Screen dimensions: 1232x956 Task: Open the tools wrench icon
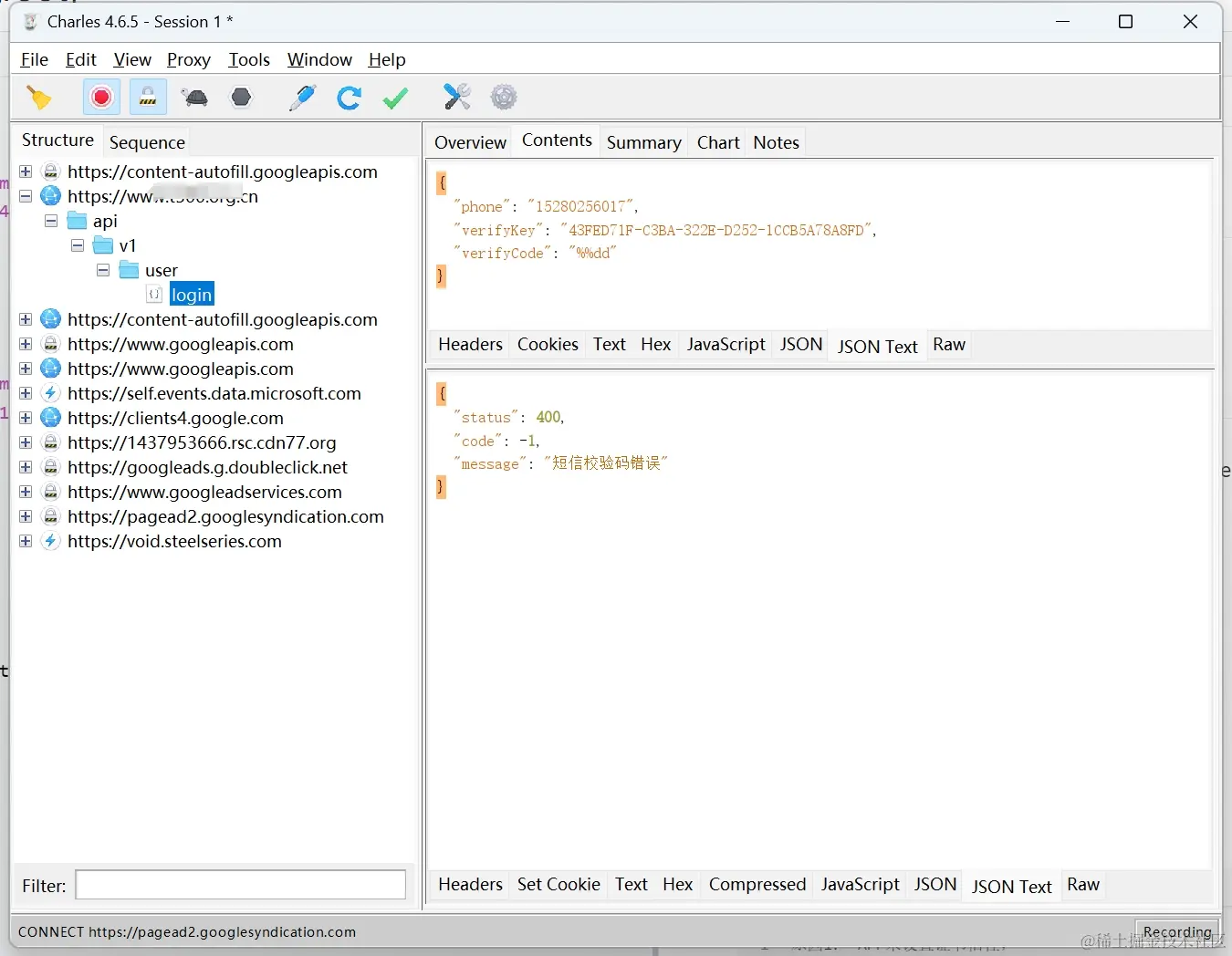pos(456,98)
